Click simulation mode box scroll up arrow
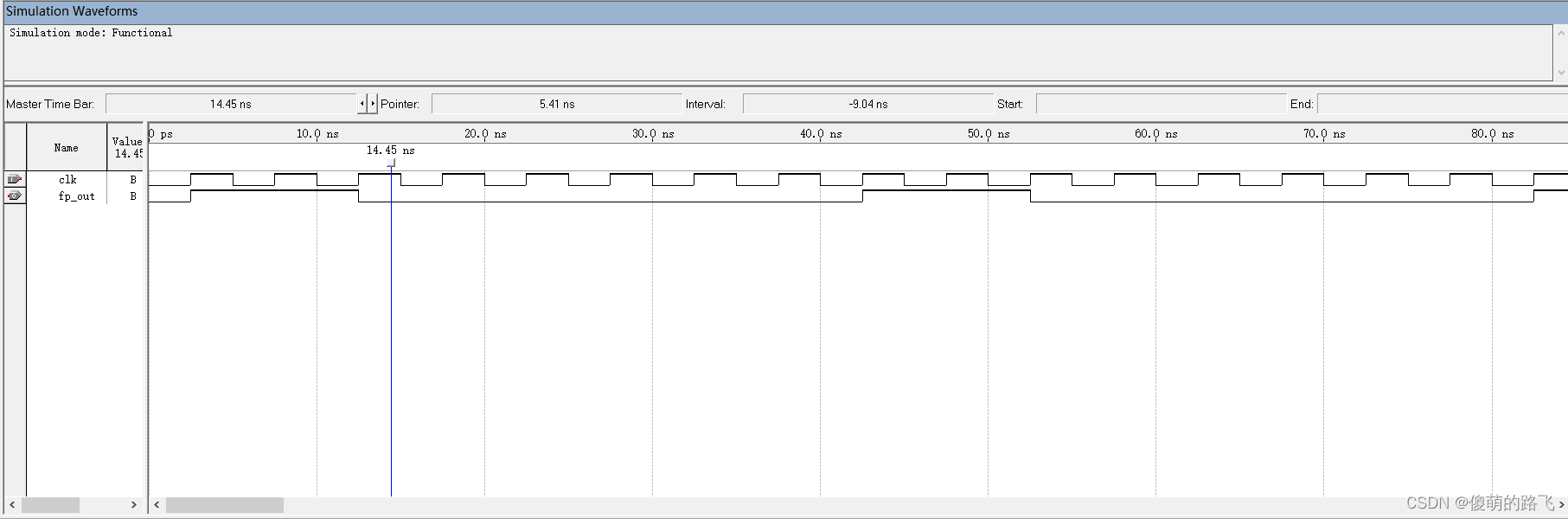The height and width of the screenshot is (519, 1568). 1561,33
